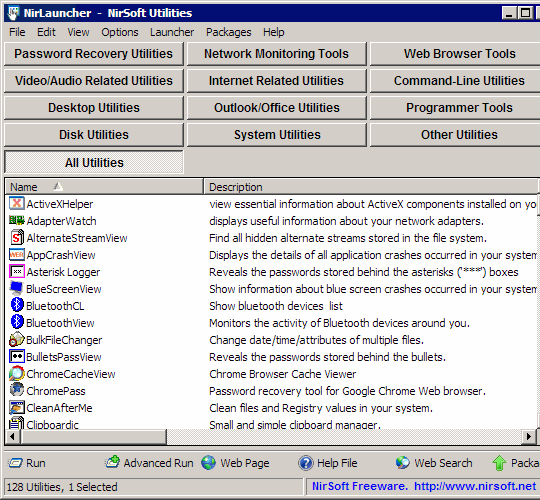Click the Clipboardic icon
This screenshot has width=540, height=500.
(x=17, y=423)
